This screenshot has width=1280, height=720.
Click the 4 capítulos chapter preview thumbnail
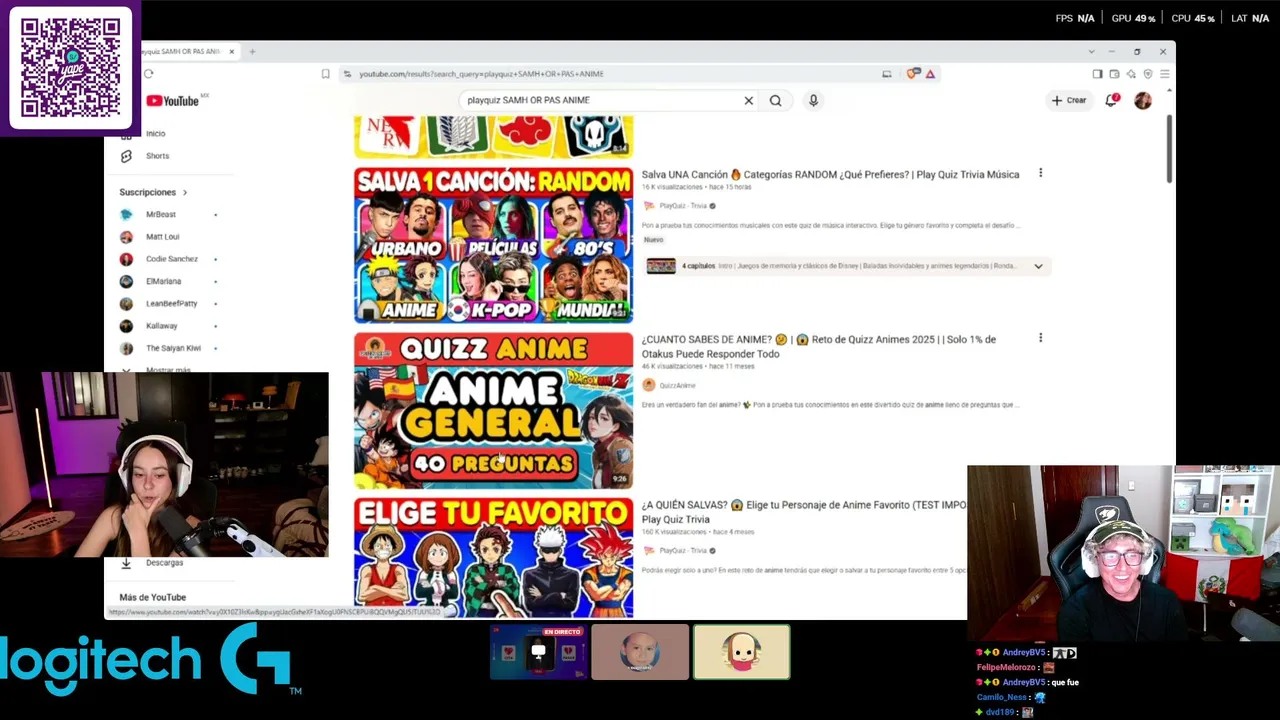661,266
